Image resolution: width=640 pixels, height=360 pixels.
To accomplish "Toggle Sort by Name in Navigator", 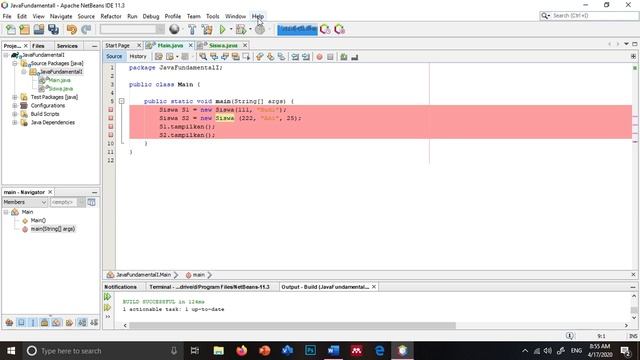I will [x=82, y=322].
